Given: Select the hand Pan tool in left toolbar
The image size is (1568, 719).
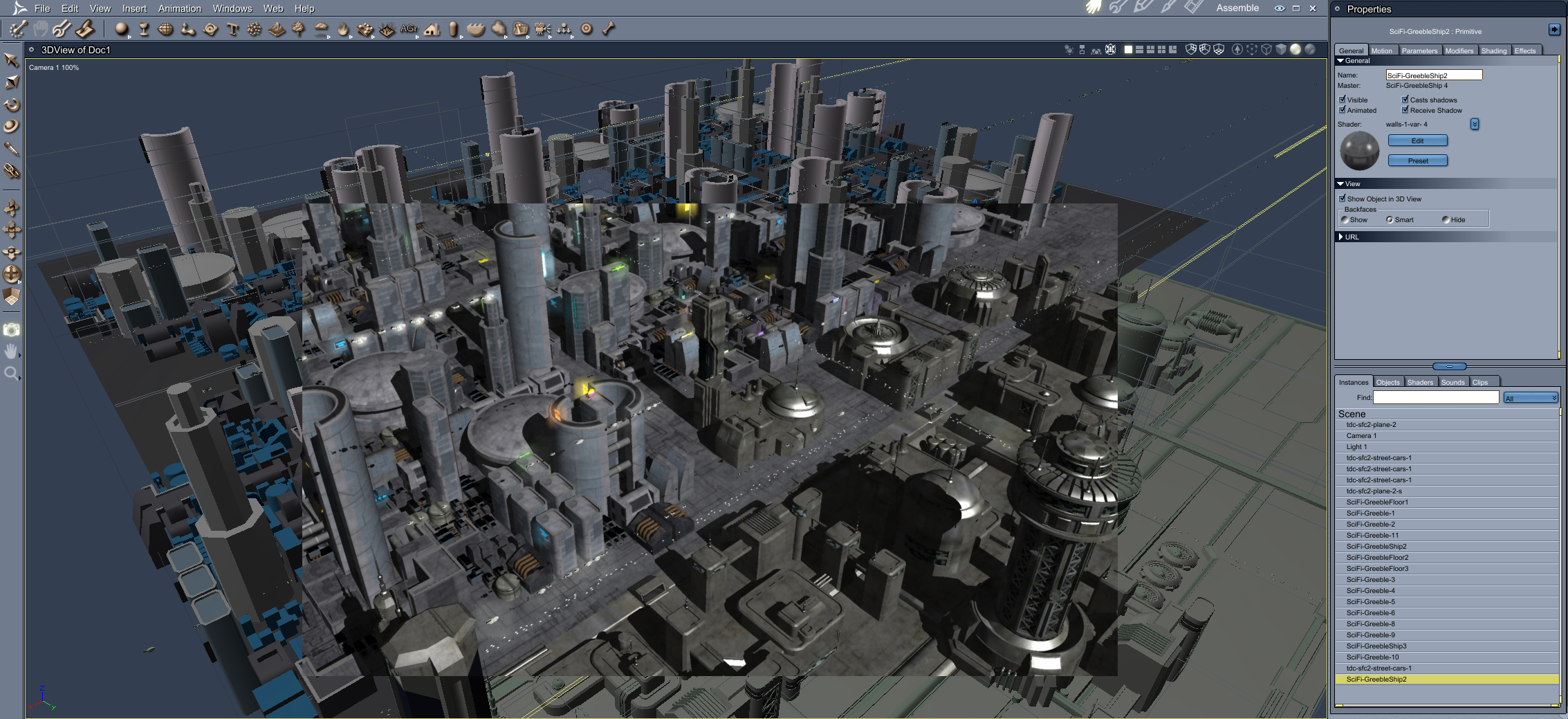Looking at the screenshot, I should pyautogui.click(x=11, y=352).
